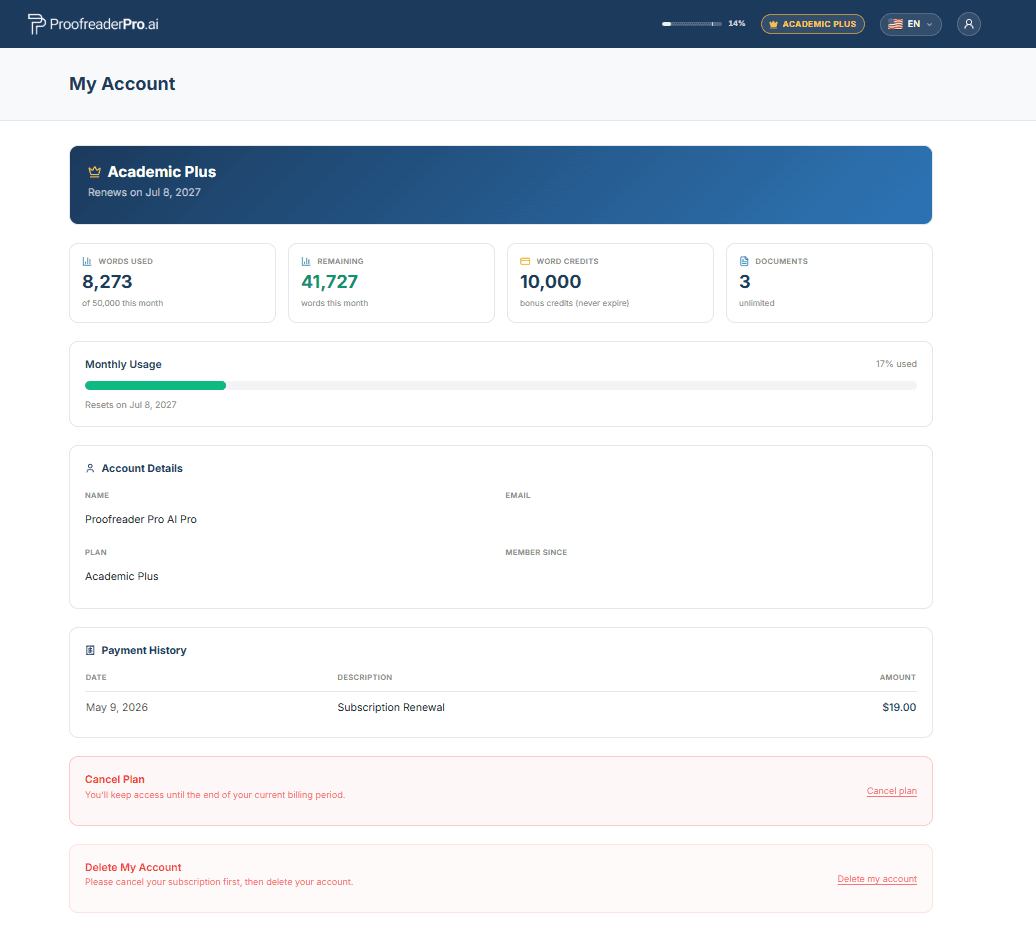The image size is (1036, 931).
Task: Click the Subscription Renewal description
Action: point(391,707)
